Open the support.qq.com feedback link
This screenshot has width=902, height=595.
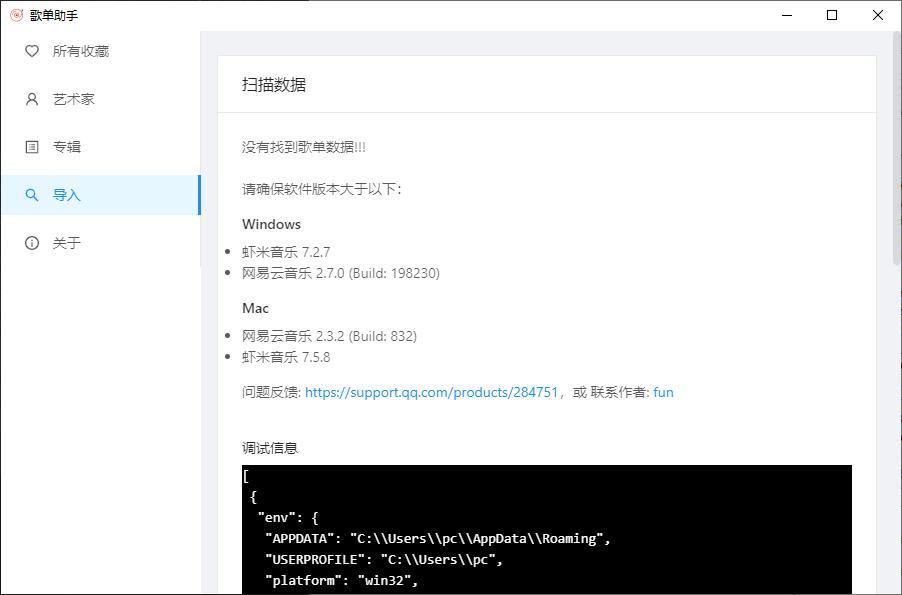pyautogui.click(x=431, y=392)
